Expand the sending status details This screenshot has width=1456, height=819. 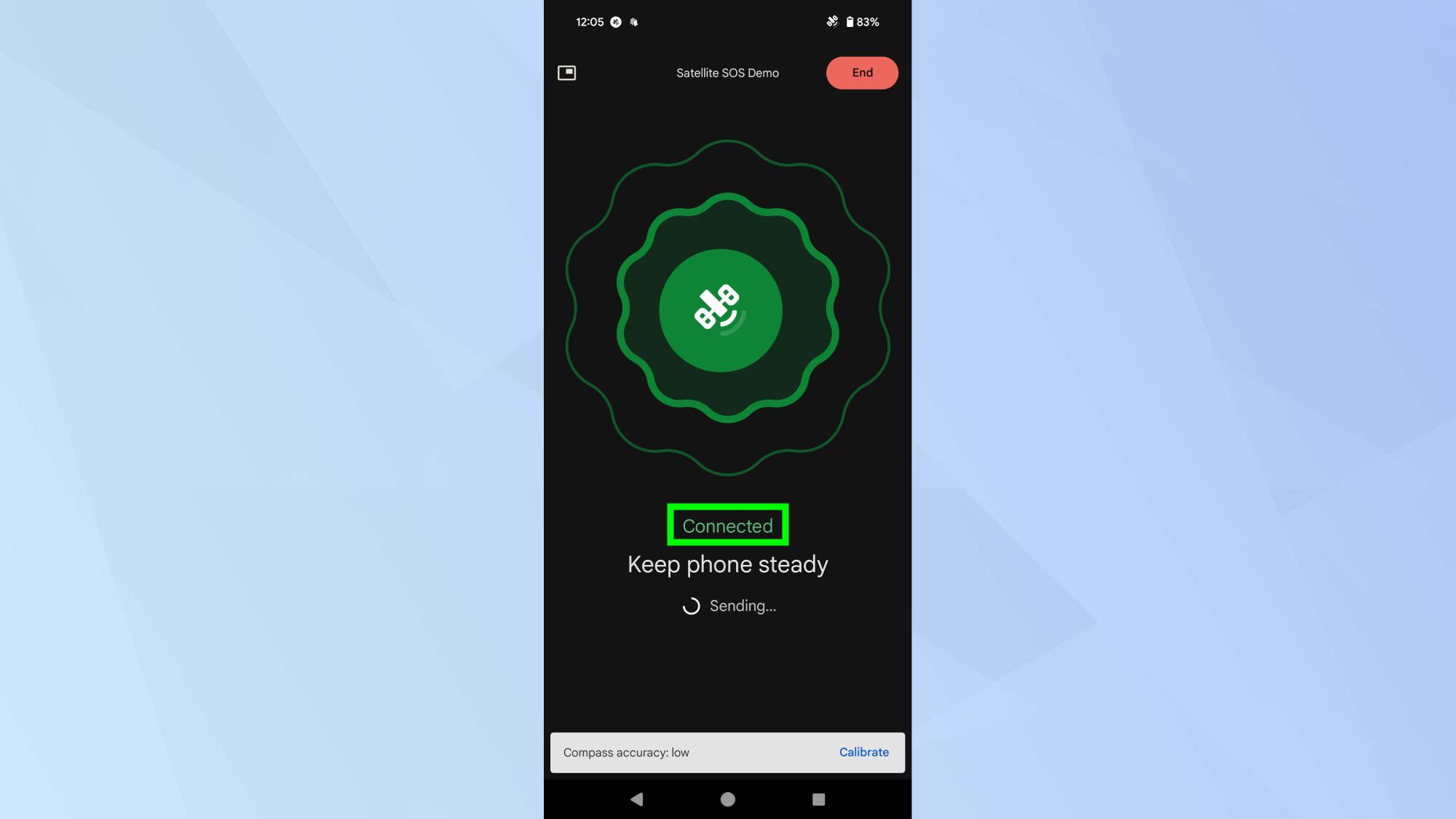point(728,605)
